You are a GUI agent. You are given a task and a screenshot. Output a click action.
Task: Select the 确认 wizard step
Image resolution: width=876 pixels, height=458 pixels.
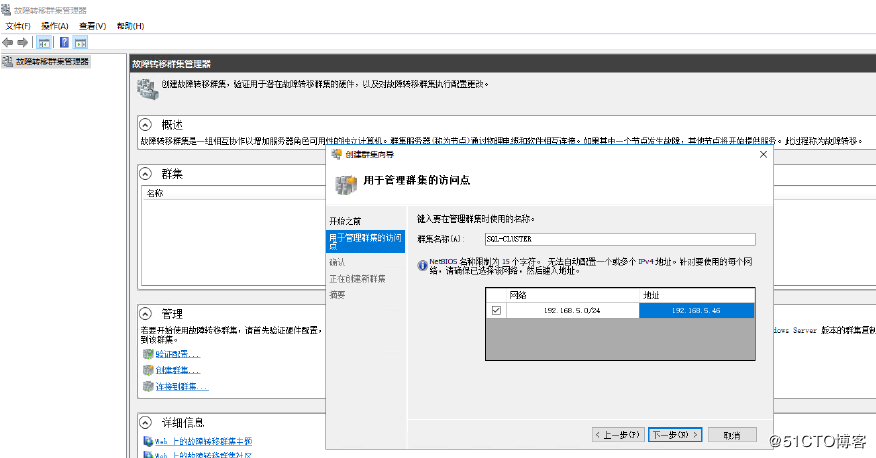[337, 263]
